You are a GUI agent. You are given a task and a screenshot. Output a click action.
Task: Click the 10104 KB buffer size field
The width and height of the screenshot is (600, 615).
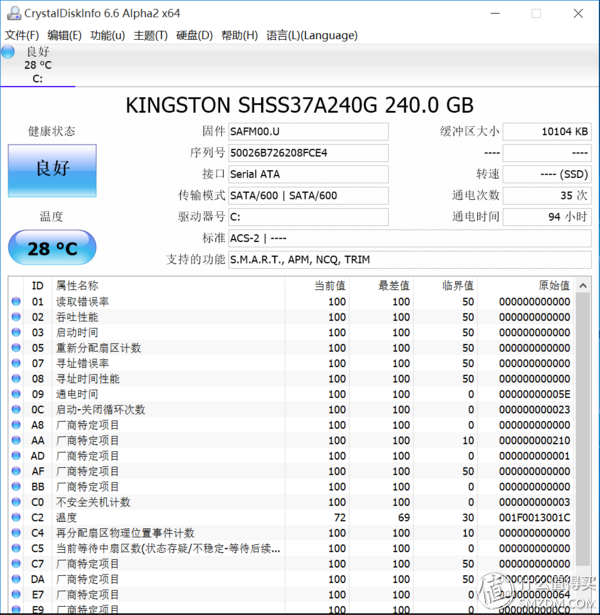547,131
